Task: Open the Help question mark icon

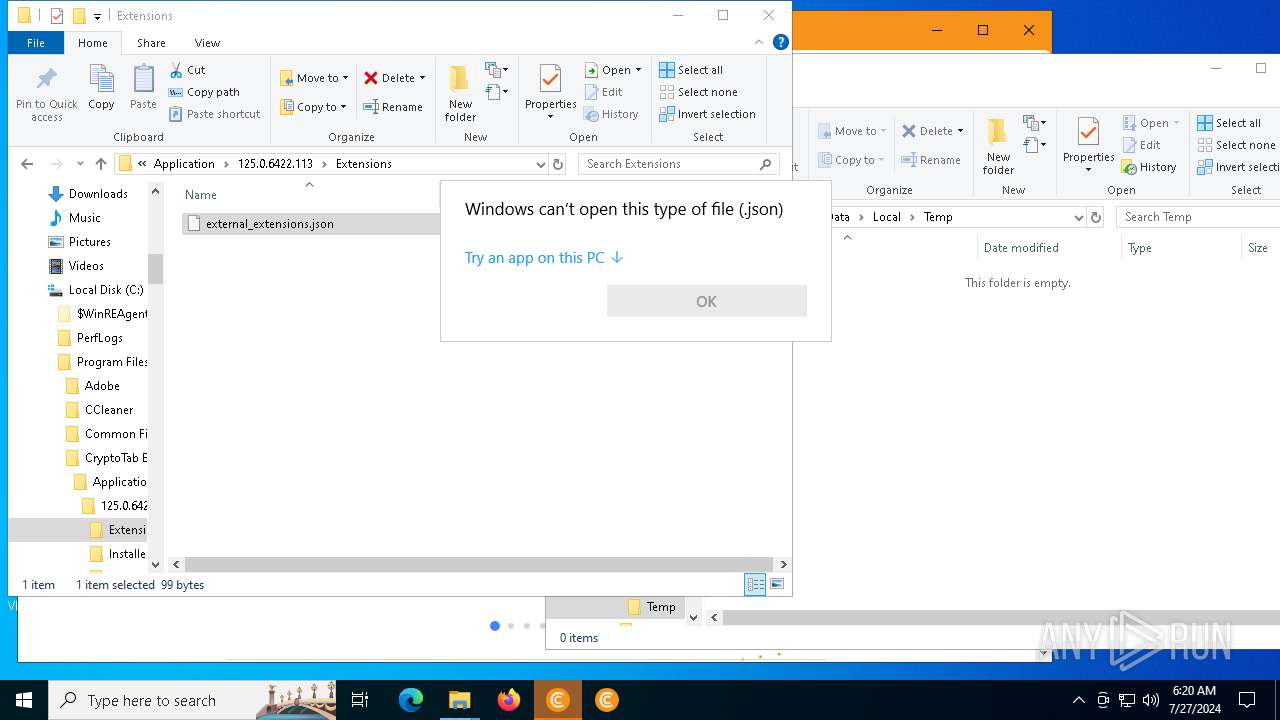Action: pyautogui.click(x=781, y=42)
